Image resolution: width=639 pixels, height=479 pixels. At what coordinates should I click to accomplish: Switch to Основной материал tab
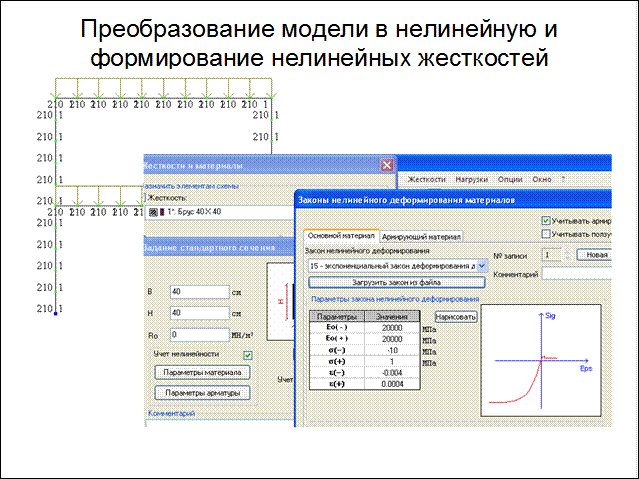(341, 236)
